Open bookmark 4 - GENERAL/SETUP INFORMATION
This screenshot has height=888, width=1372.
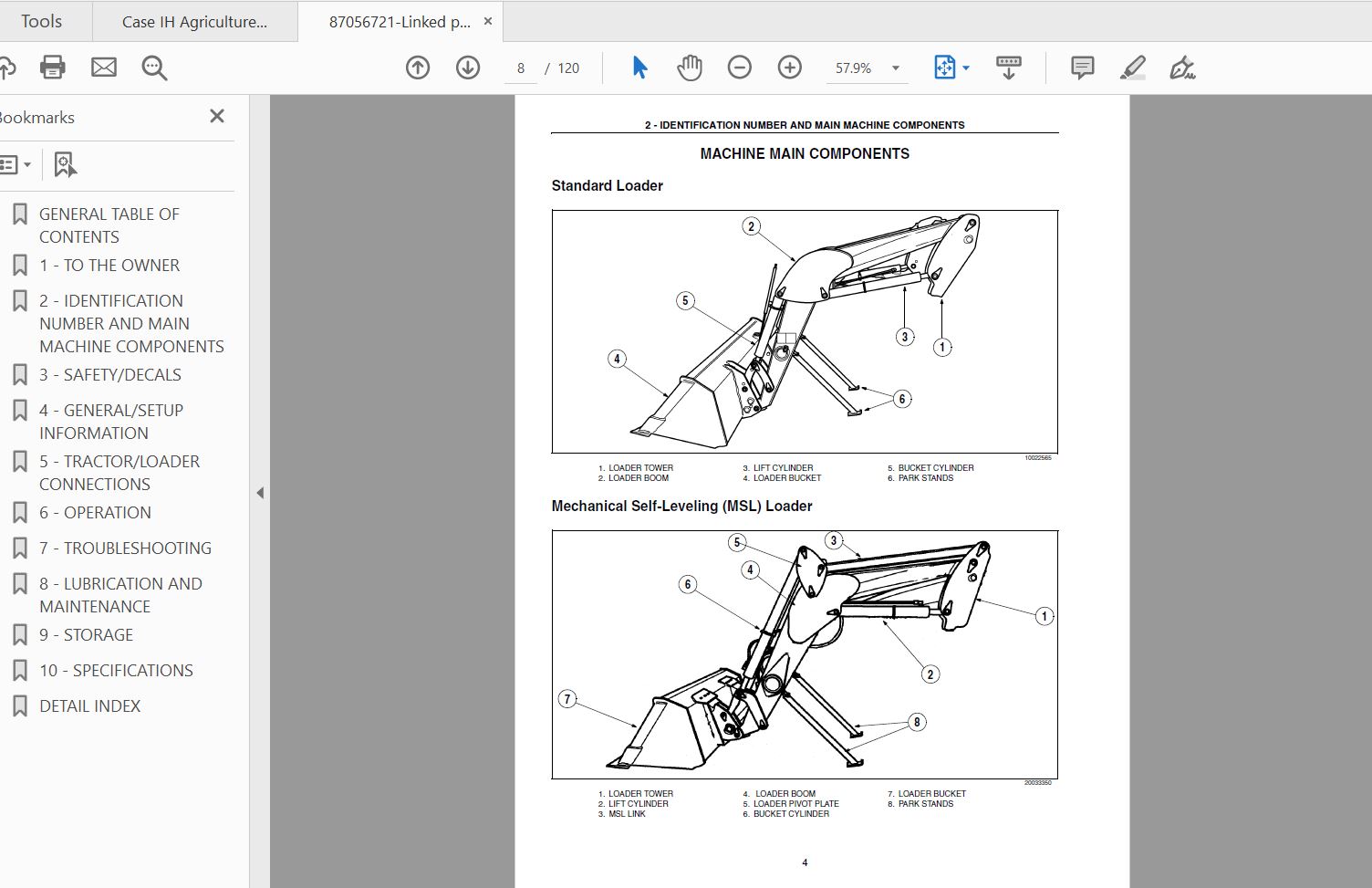(x=111, y=422)
